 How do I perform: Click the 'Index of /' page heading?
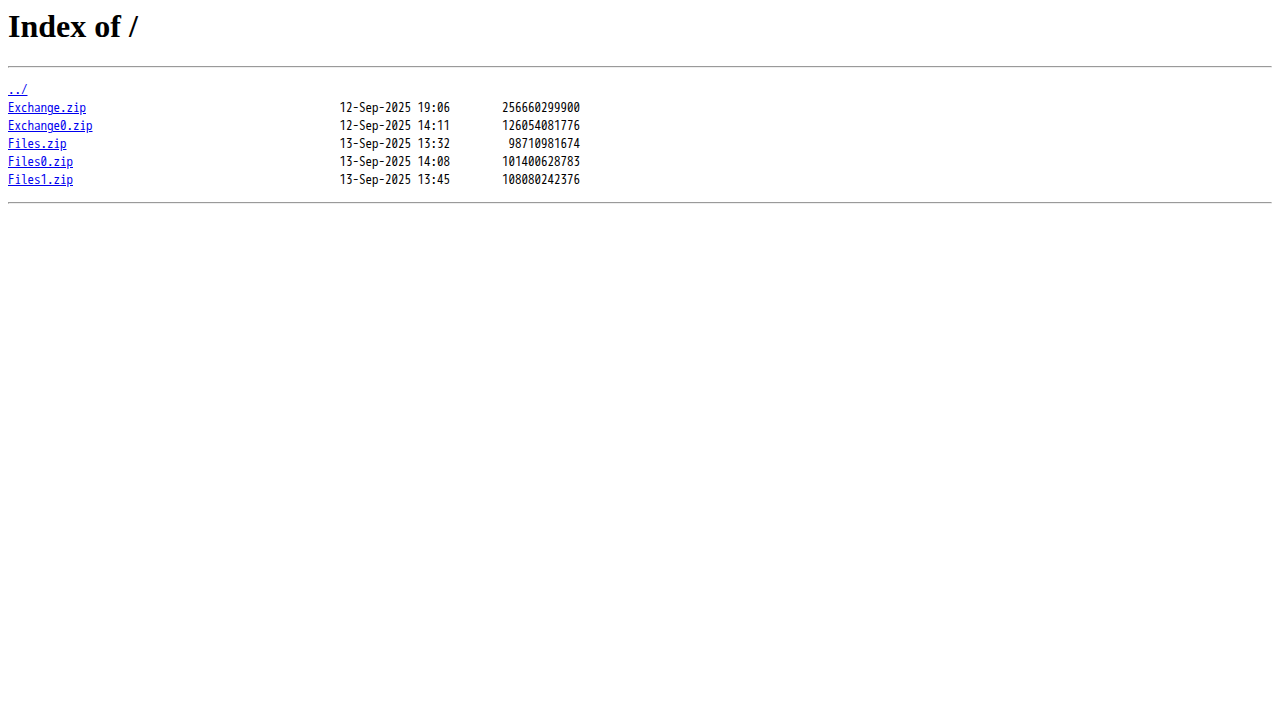click(73, 27)
